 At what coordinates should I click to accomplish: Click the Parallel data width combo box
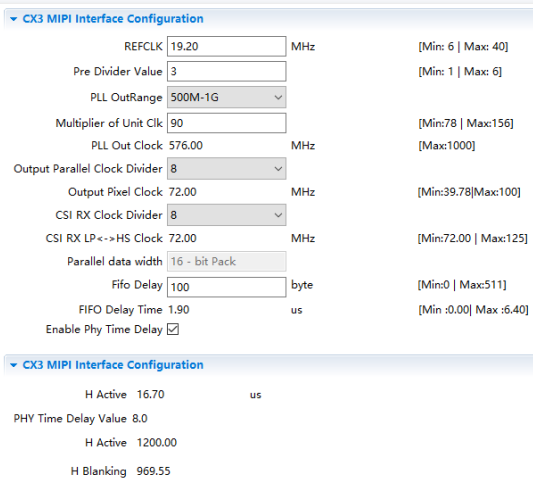(x=226, y=261)
